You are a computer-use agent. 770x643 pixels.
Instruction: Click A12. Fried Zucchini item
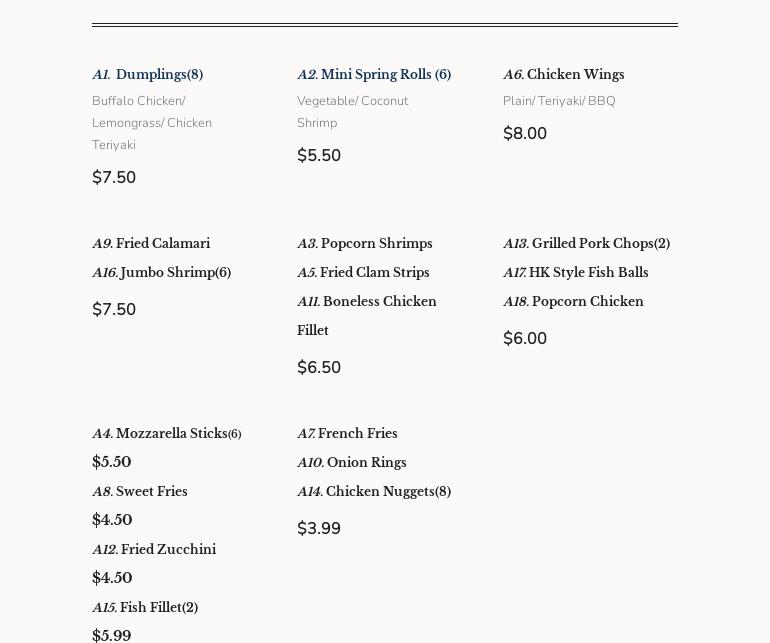pyautogui.click(x=154, y=550)
